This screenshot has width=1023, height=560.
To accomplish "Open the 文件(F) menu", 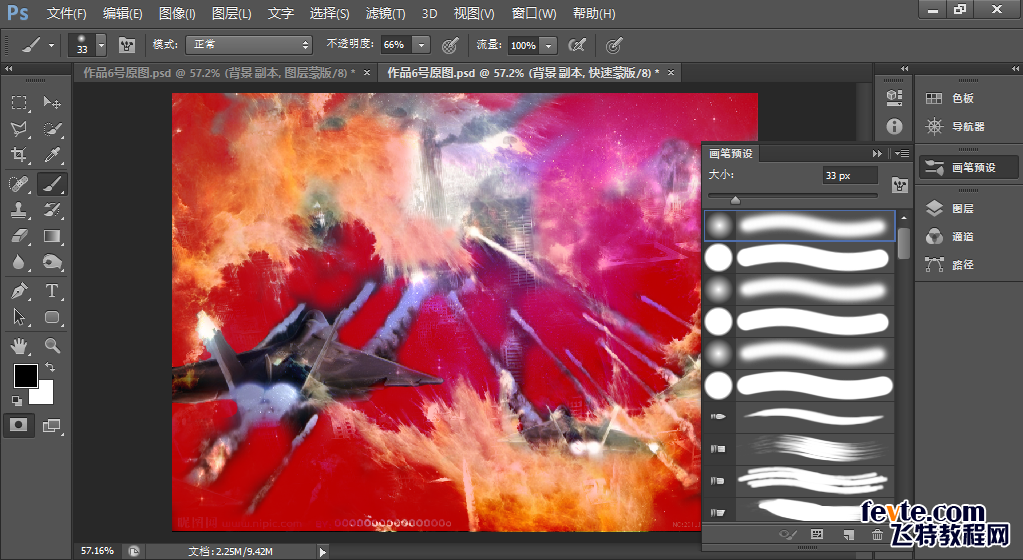I will coord(67,13).
